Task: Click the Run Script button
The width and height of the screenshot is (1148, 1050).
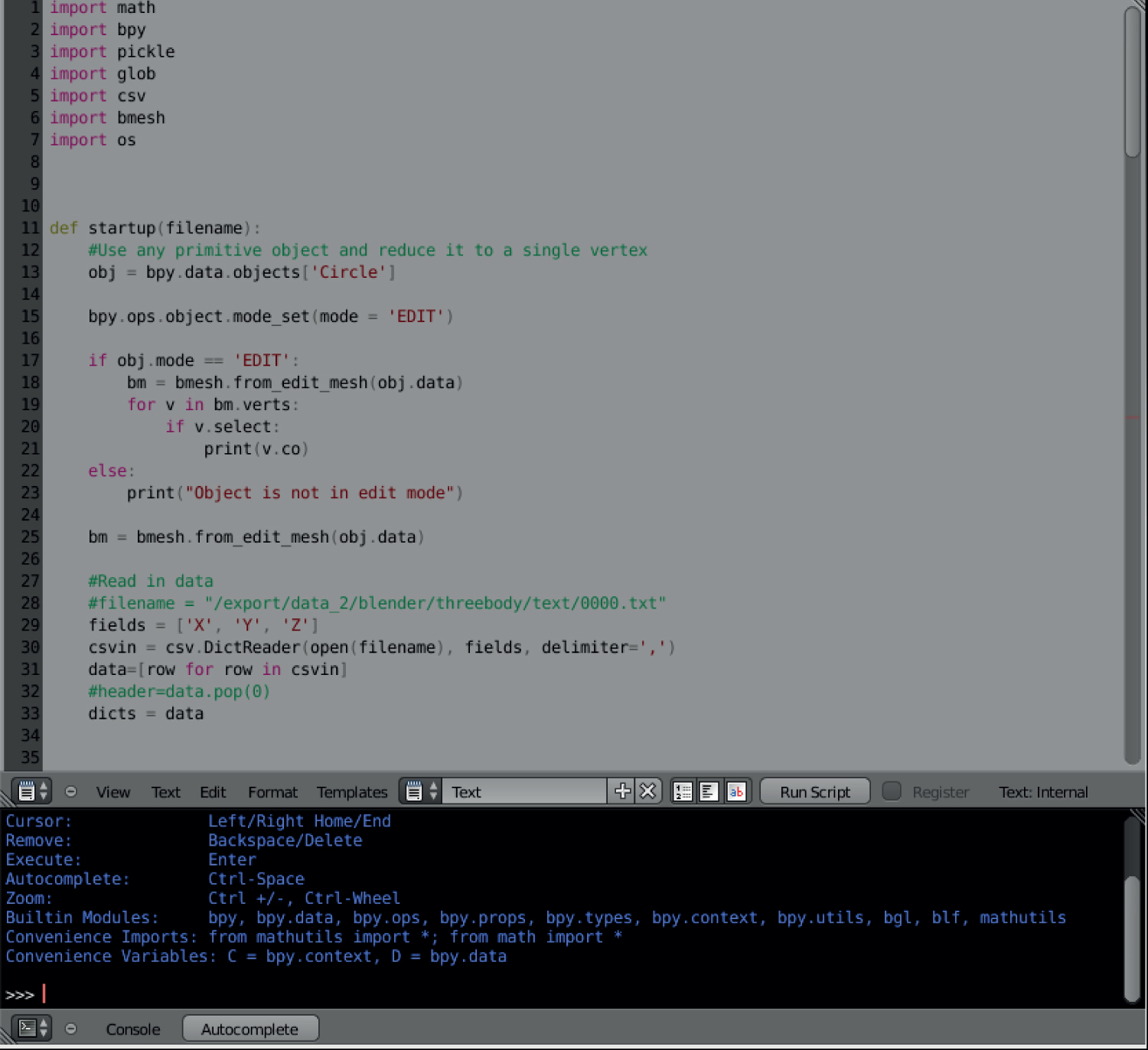Action: coord(814,792)
